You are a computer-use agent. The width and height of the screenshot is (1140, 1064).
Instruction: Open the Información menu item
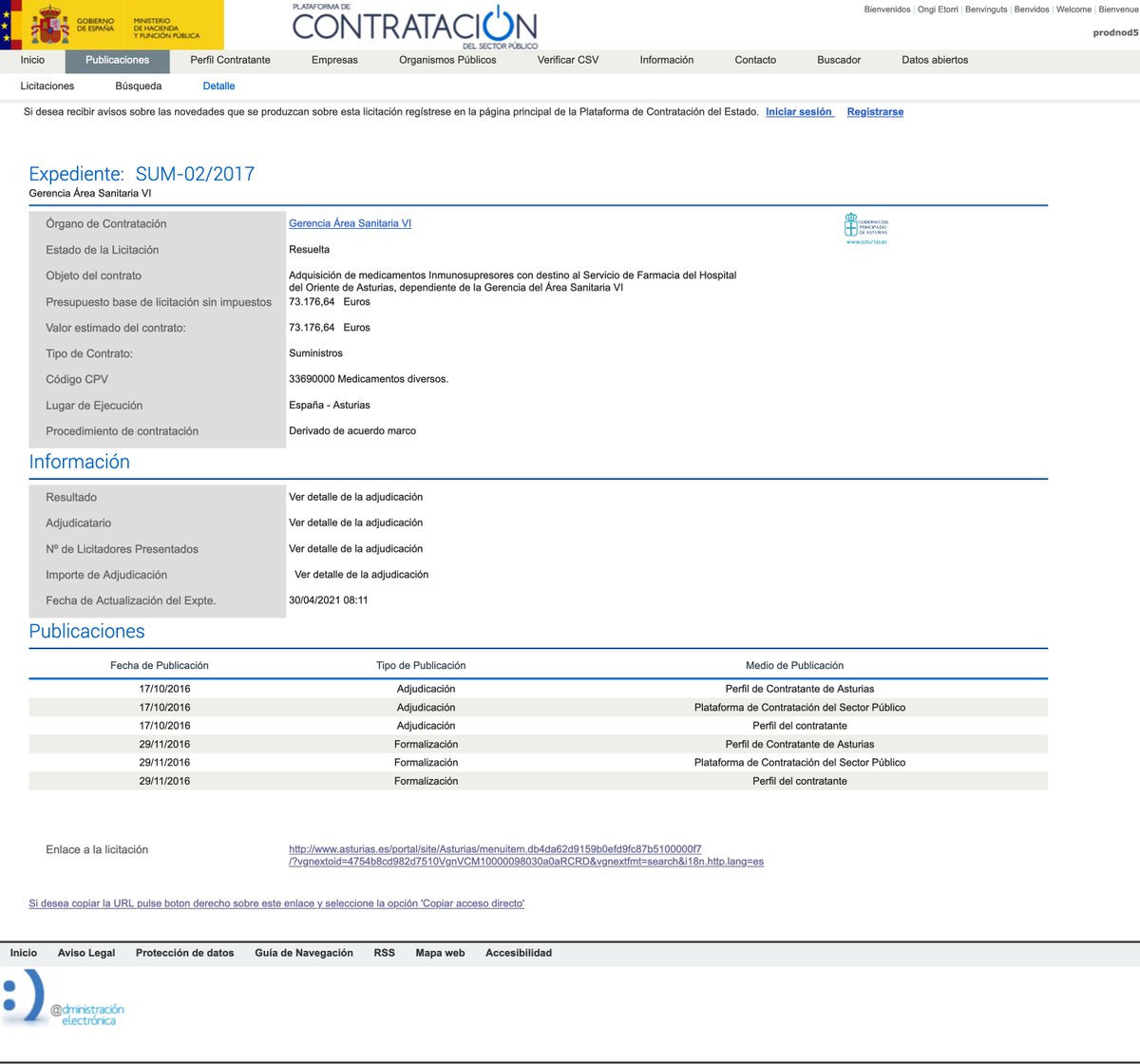pos(666,60)
